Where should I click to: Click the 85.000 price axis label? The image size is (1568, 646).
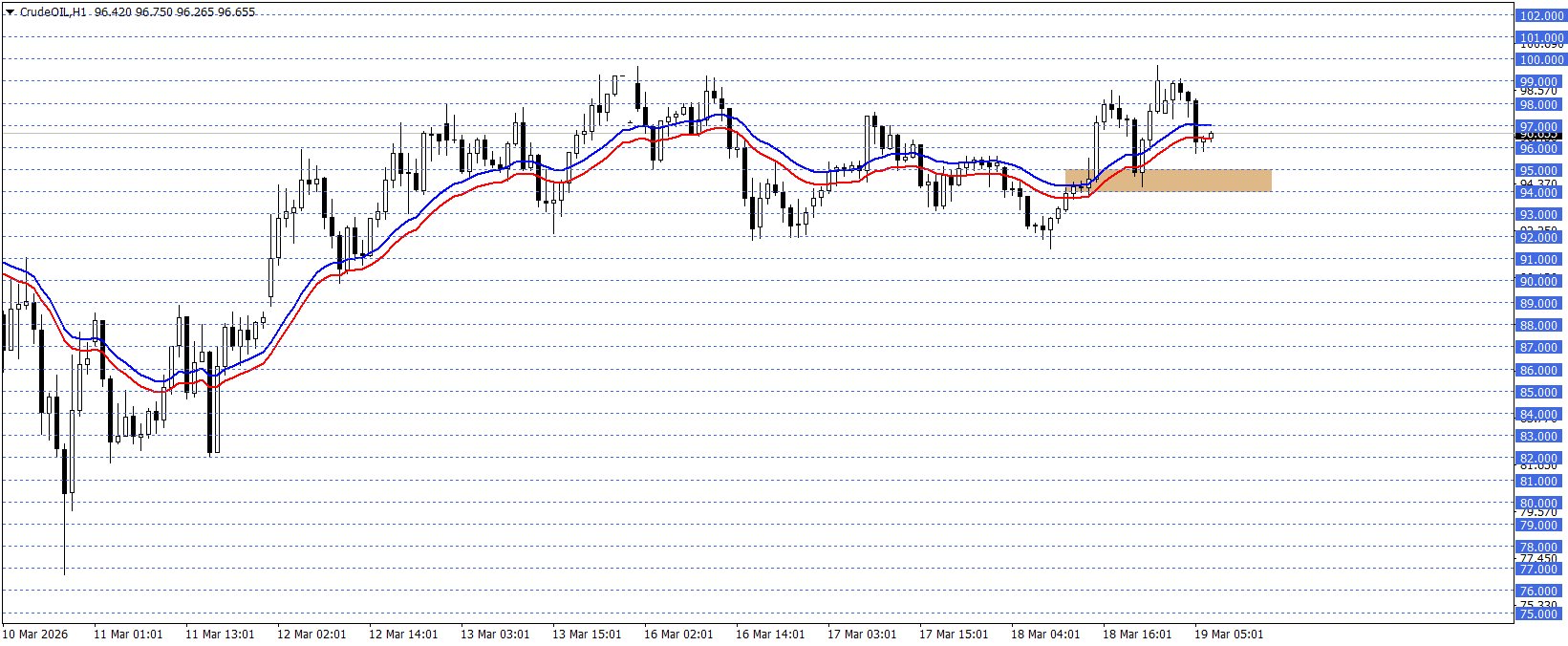pos(1540,393)
